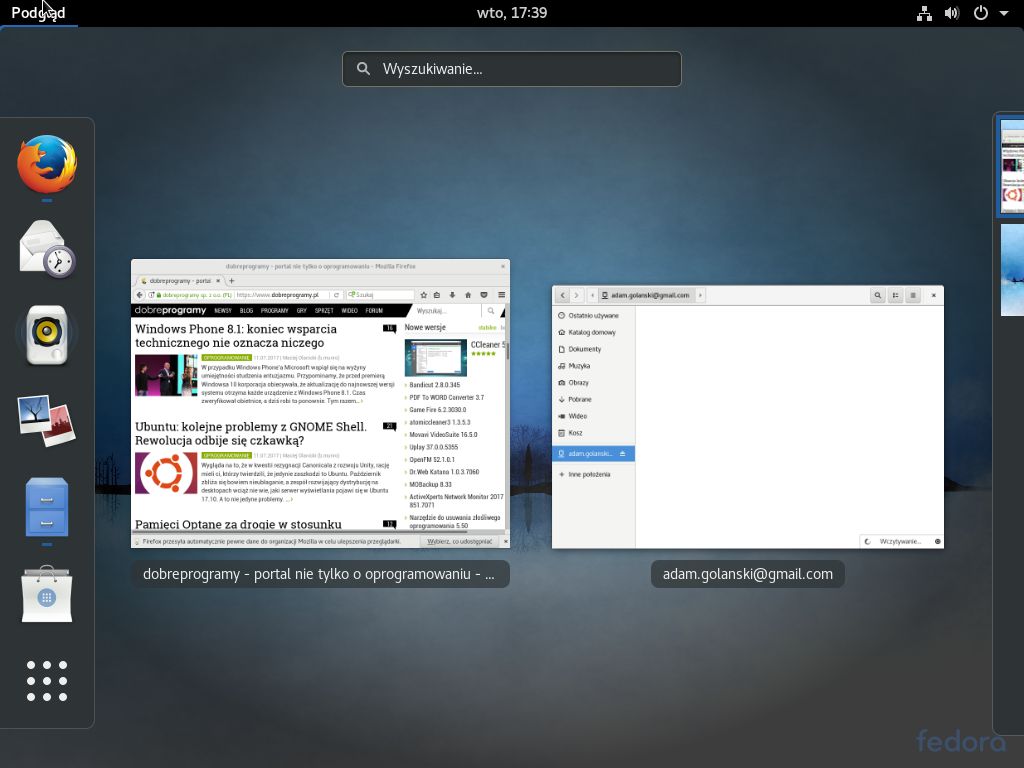Image resolution: width=1024 pixels, height=768 pixels.
Task: Open Firefox downloads arrow icon
Action: click(x=452, y=295)
